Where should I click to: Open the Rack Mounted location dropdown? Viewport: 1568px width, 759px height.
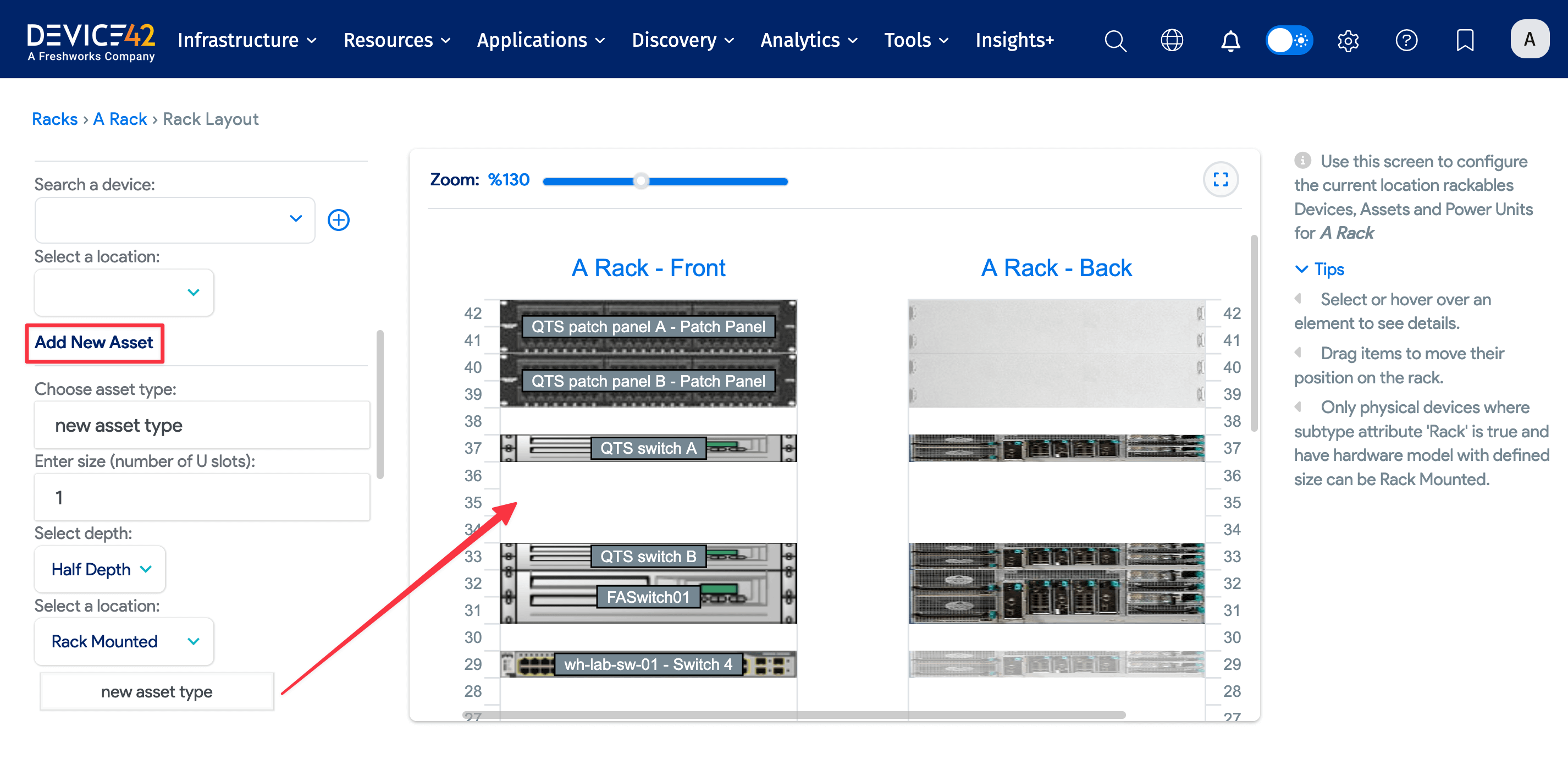pos(123,641)
